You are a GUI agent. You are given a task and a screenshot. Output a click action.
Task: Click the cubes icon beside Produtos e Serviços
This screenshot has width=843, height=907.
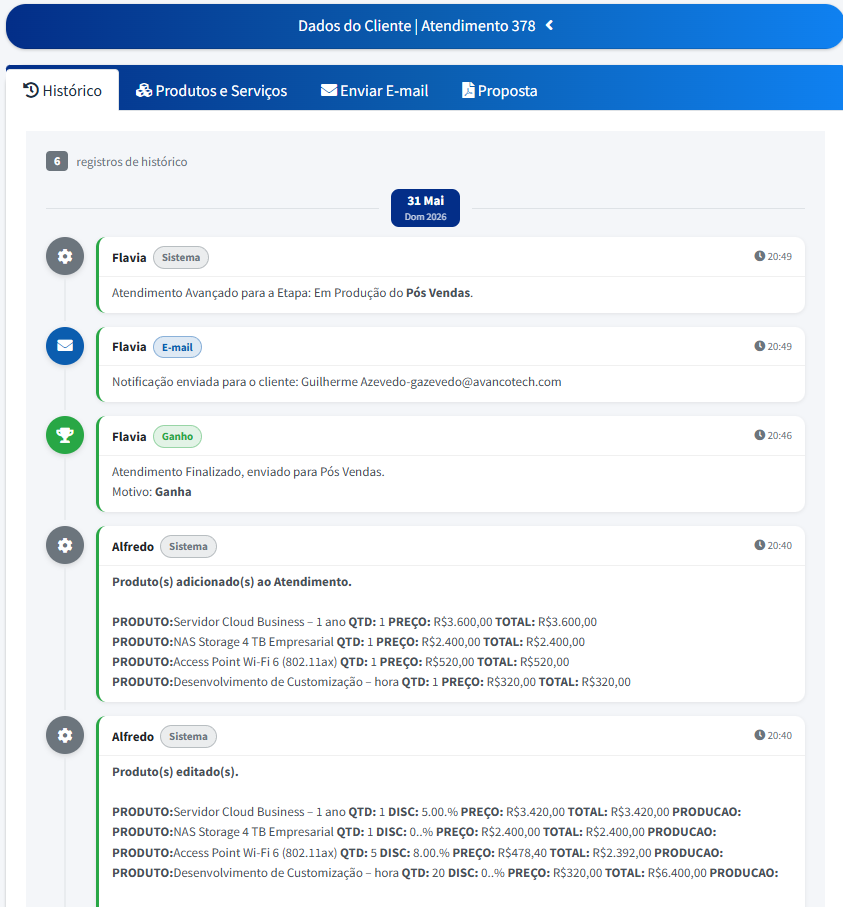(x=143, y=90)
